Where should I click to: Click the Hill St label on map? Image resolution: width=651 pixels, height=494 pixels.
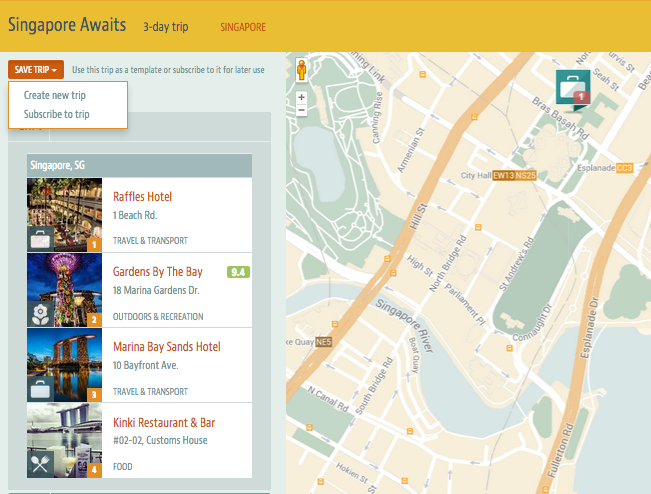(x=418, y=216)
